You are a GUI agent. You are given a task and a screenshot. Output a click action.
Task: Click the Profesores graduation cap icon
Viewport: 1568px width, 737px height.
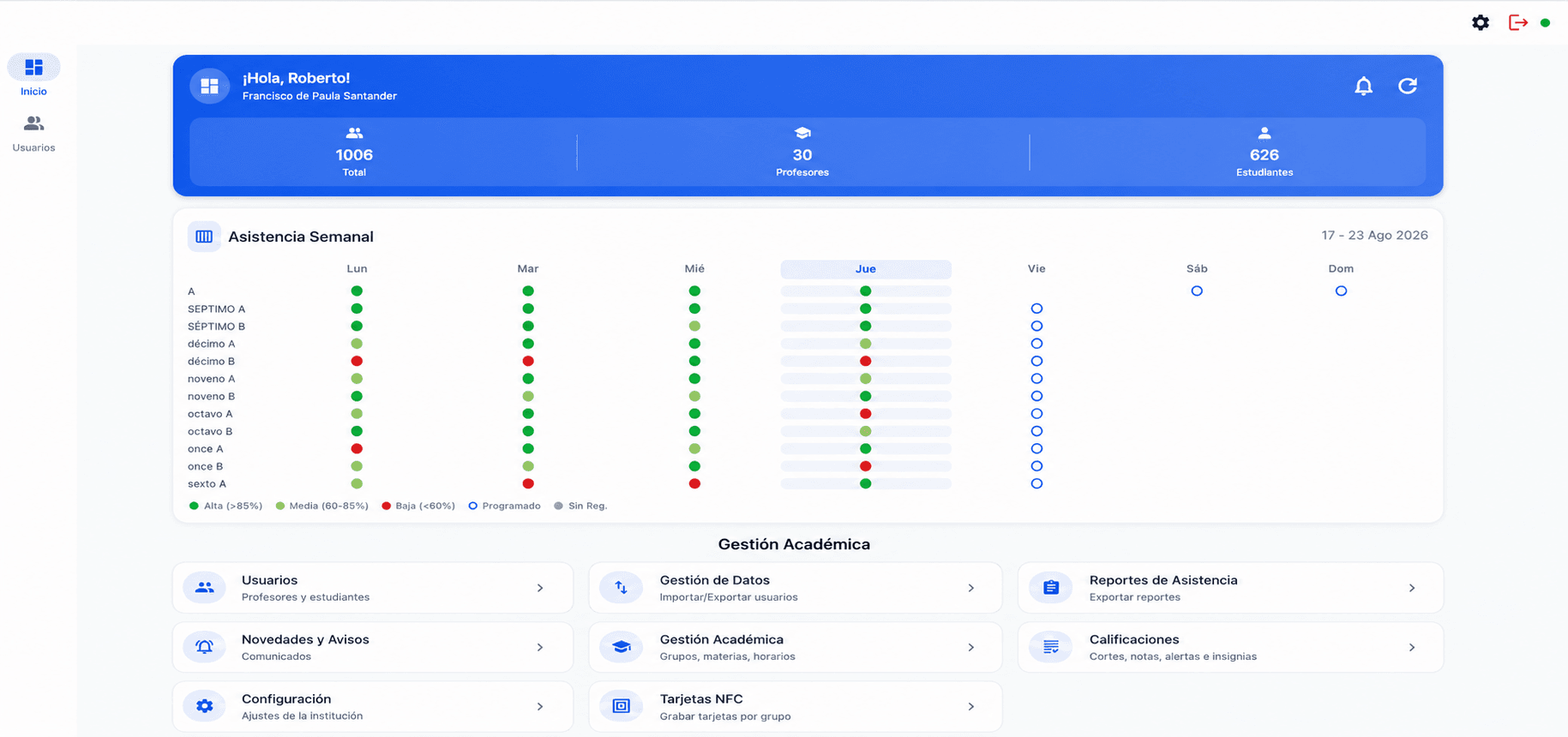tap(802, 133)
